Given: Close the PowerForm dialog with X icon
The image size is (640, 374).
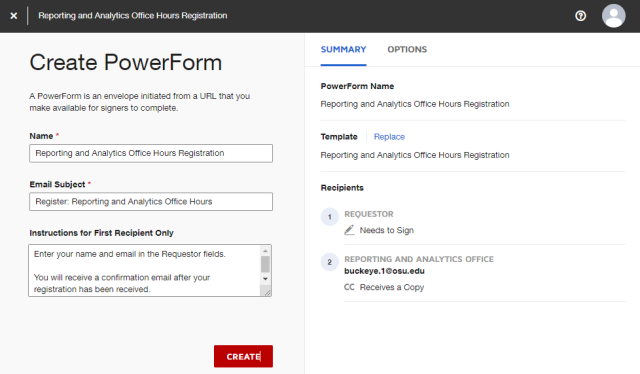Looking at the screenshot, I should 14,16.
